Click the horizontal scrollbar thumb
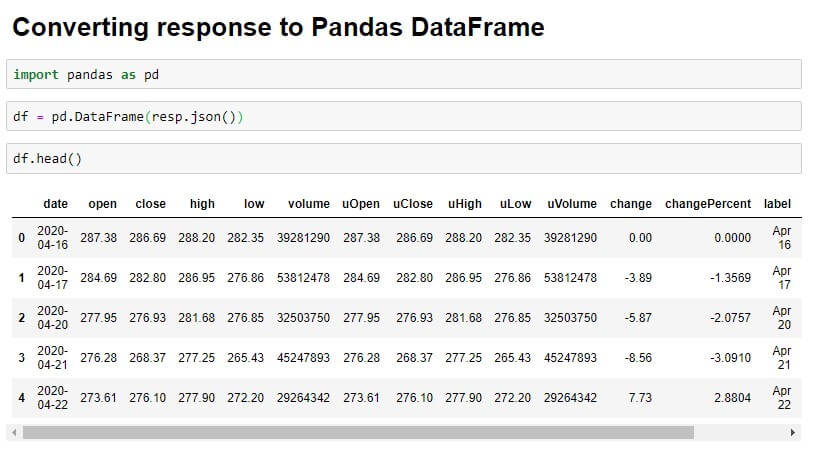Screen dimensions: 813x449 click(358, 432)
